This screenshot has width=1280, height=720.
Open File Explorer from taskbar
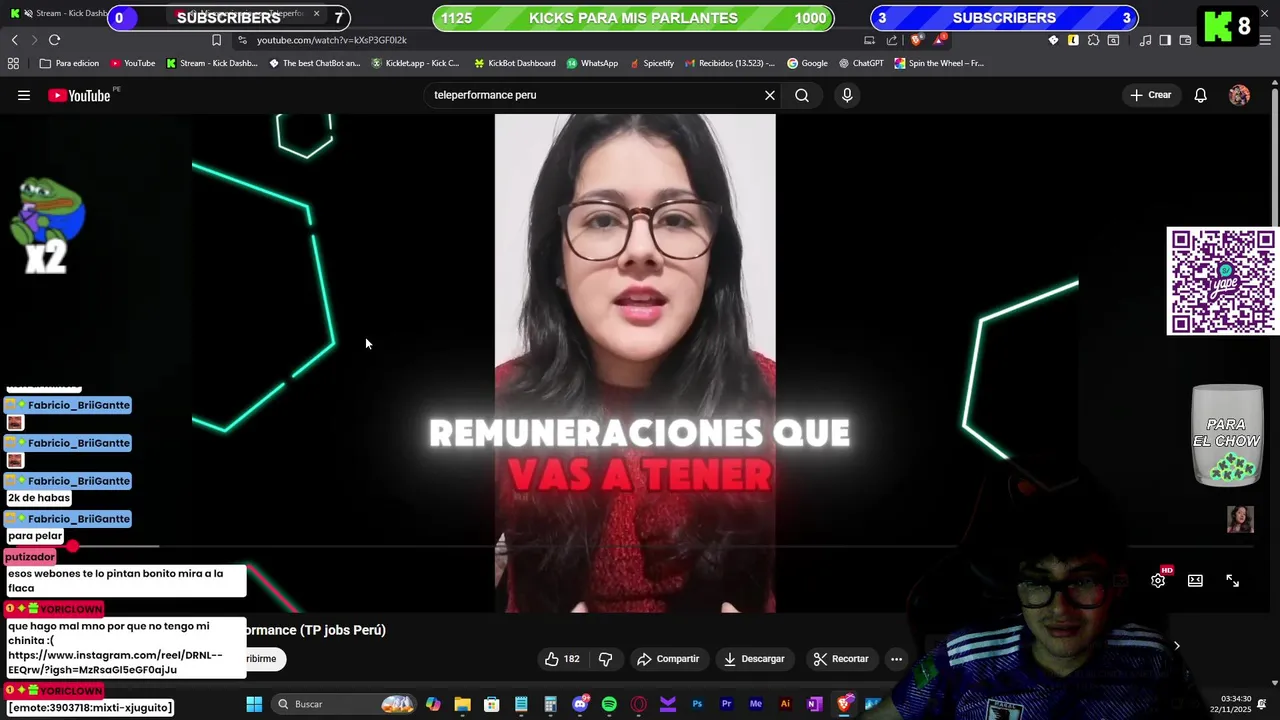click(x=462, y=704)
